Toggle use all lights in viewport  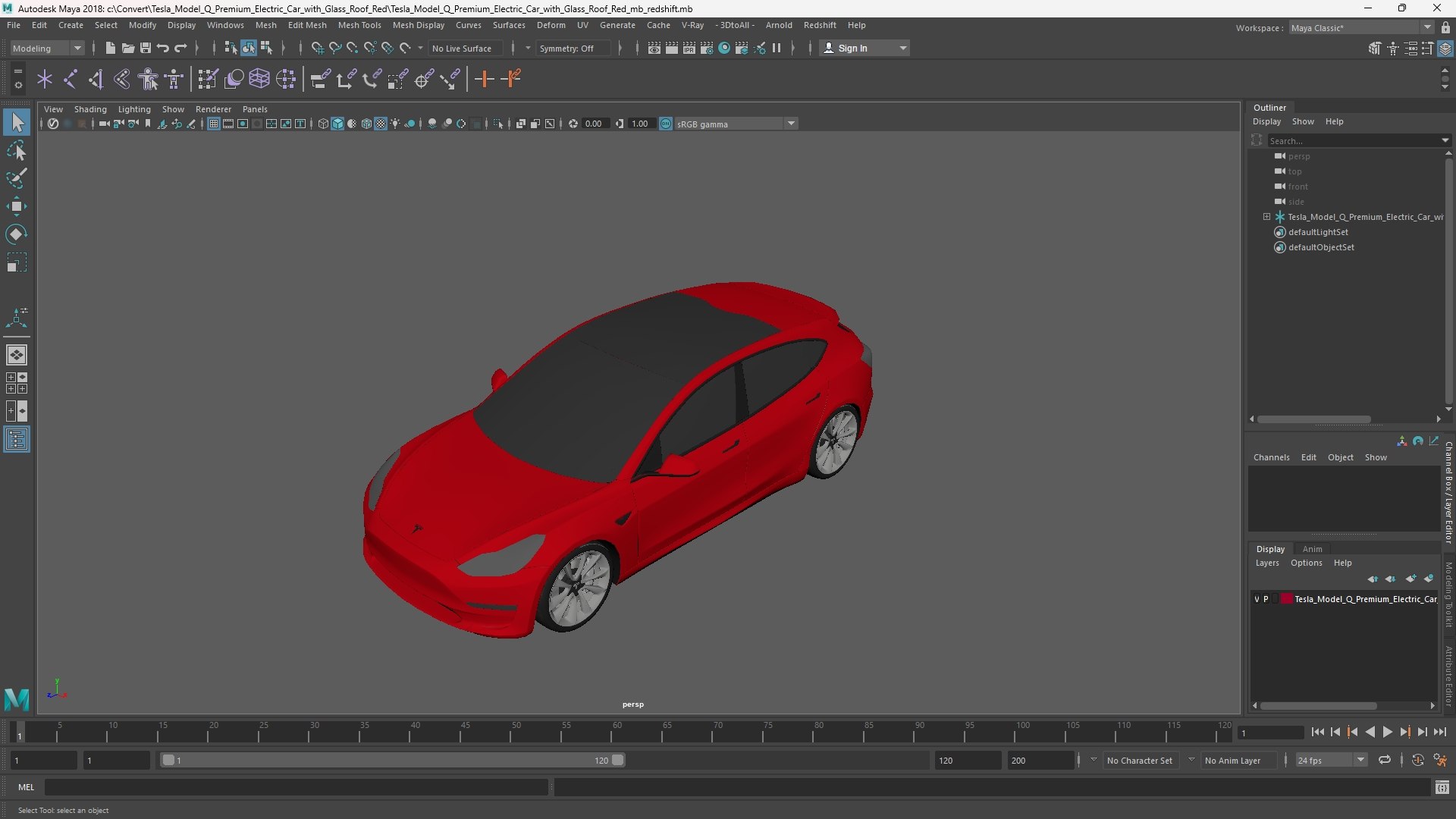click(395, 124)
